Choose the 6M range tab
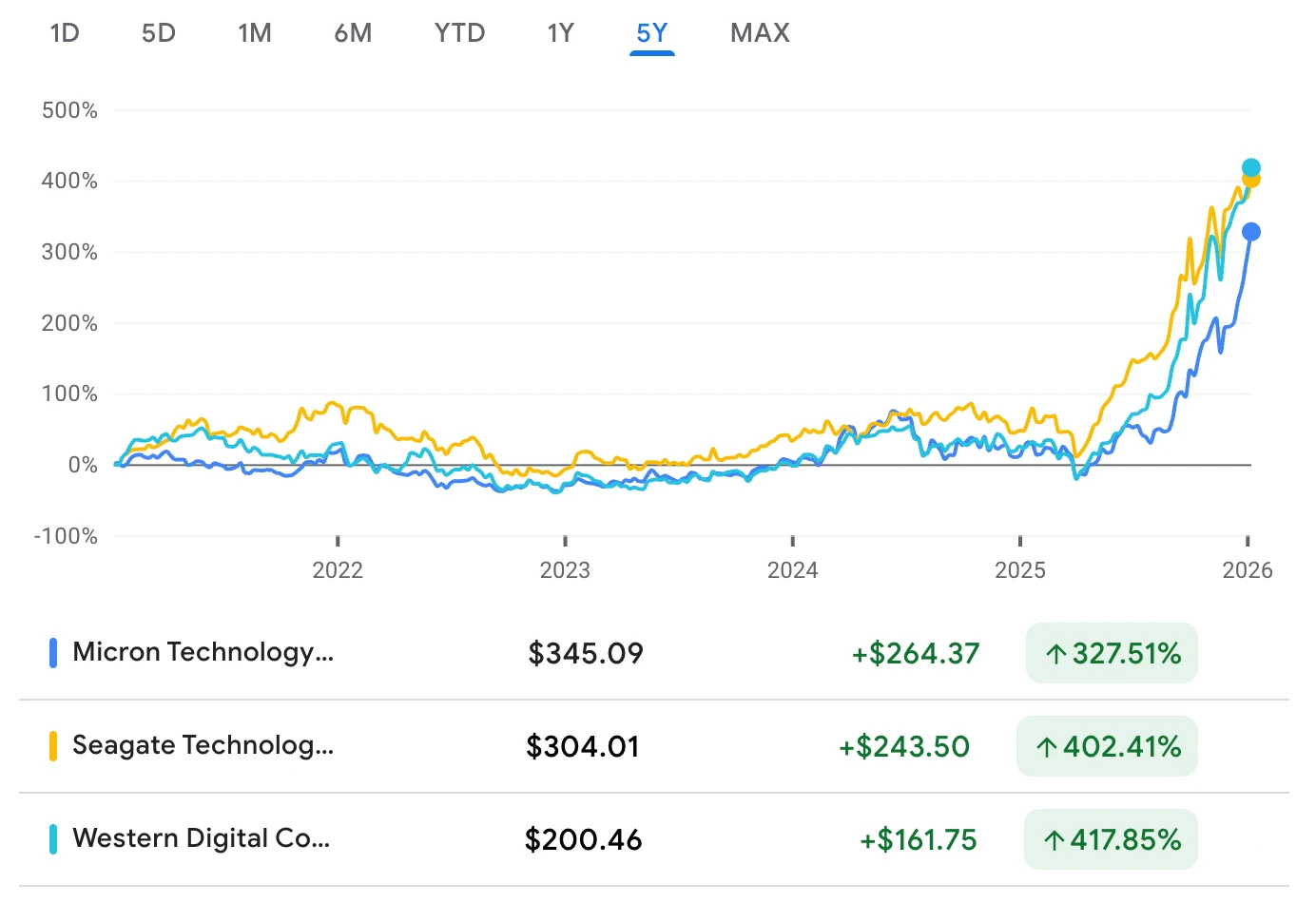 click(353, 33)
